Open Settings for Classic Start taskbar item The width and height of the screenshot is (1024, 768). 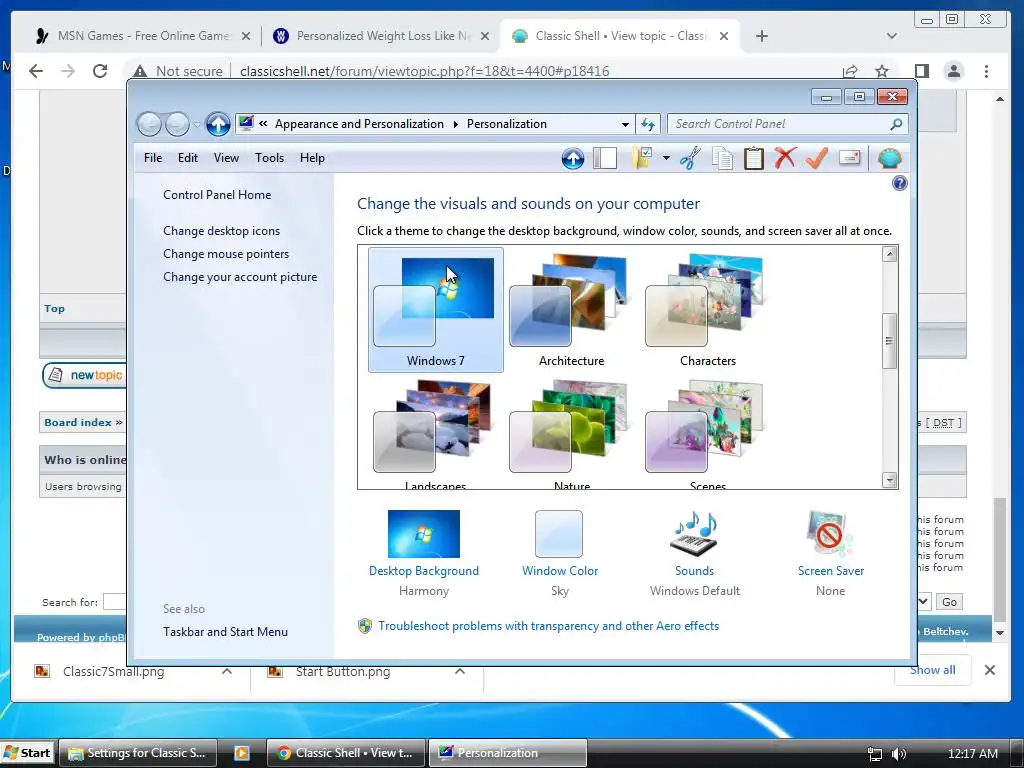[138, 753]
